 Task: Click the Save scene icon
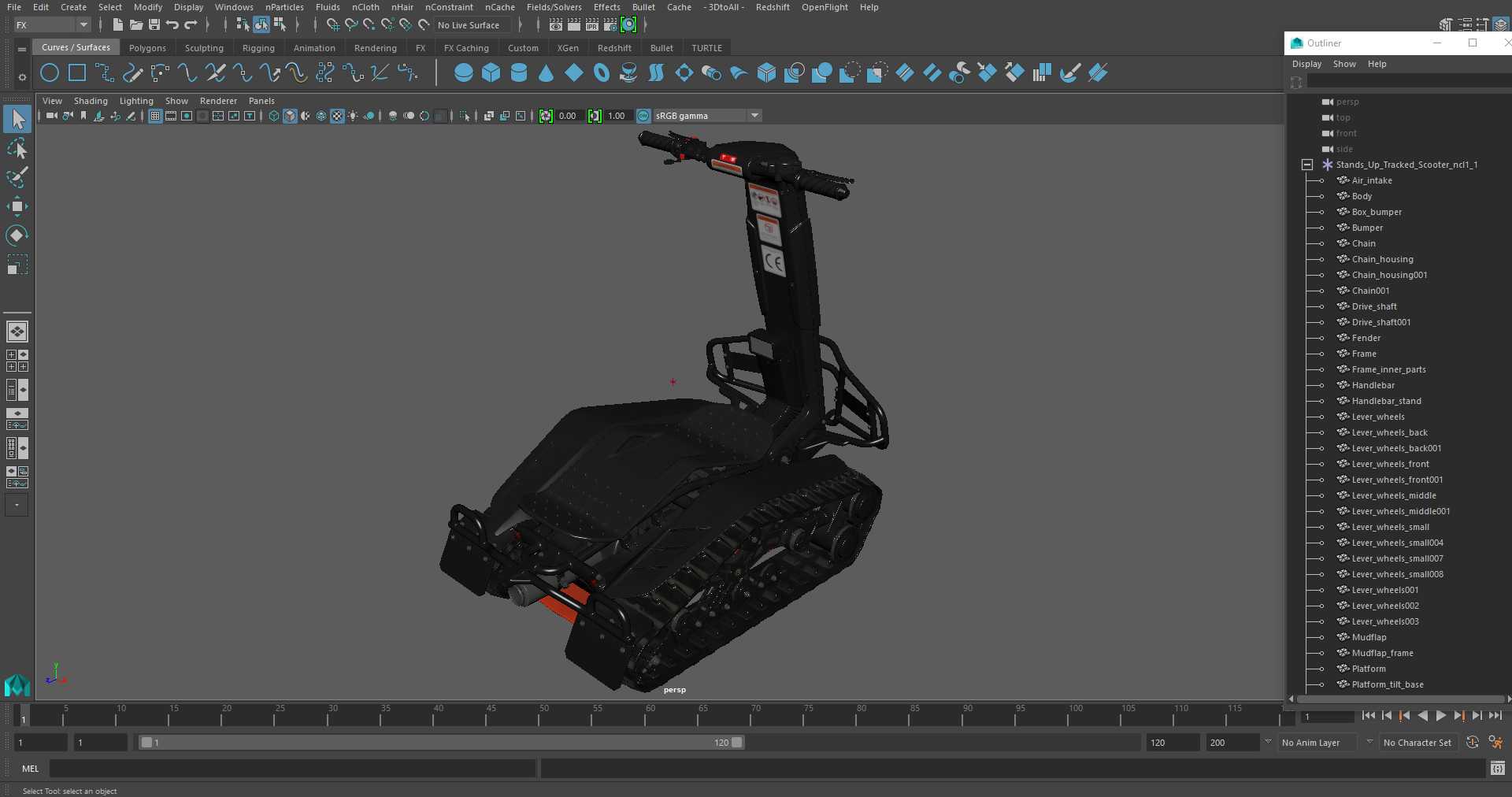154,25
